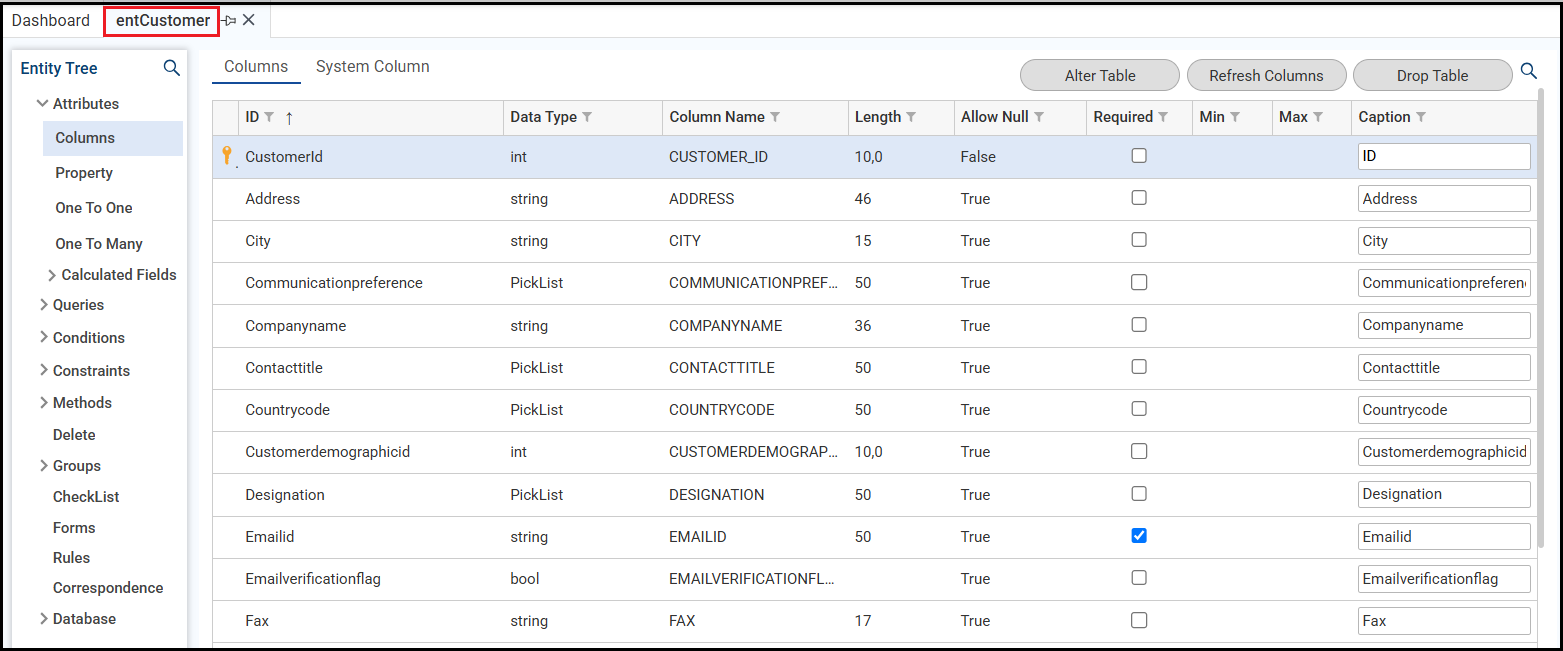
Task: Switch to the System Column tab
Action: [372, 67]
